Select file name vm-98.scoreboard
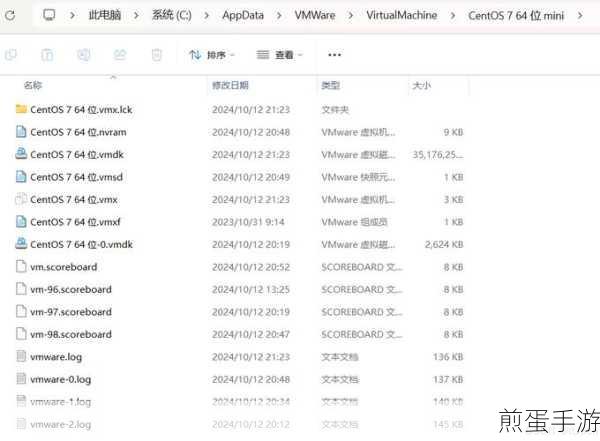This screenshot has width=600, height=441. [71, 335]
